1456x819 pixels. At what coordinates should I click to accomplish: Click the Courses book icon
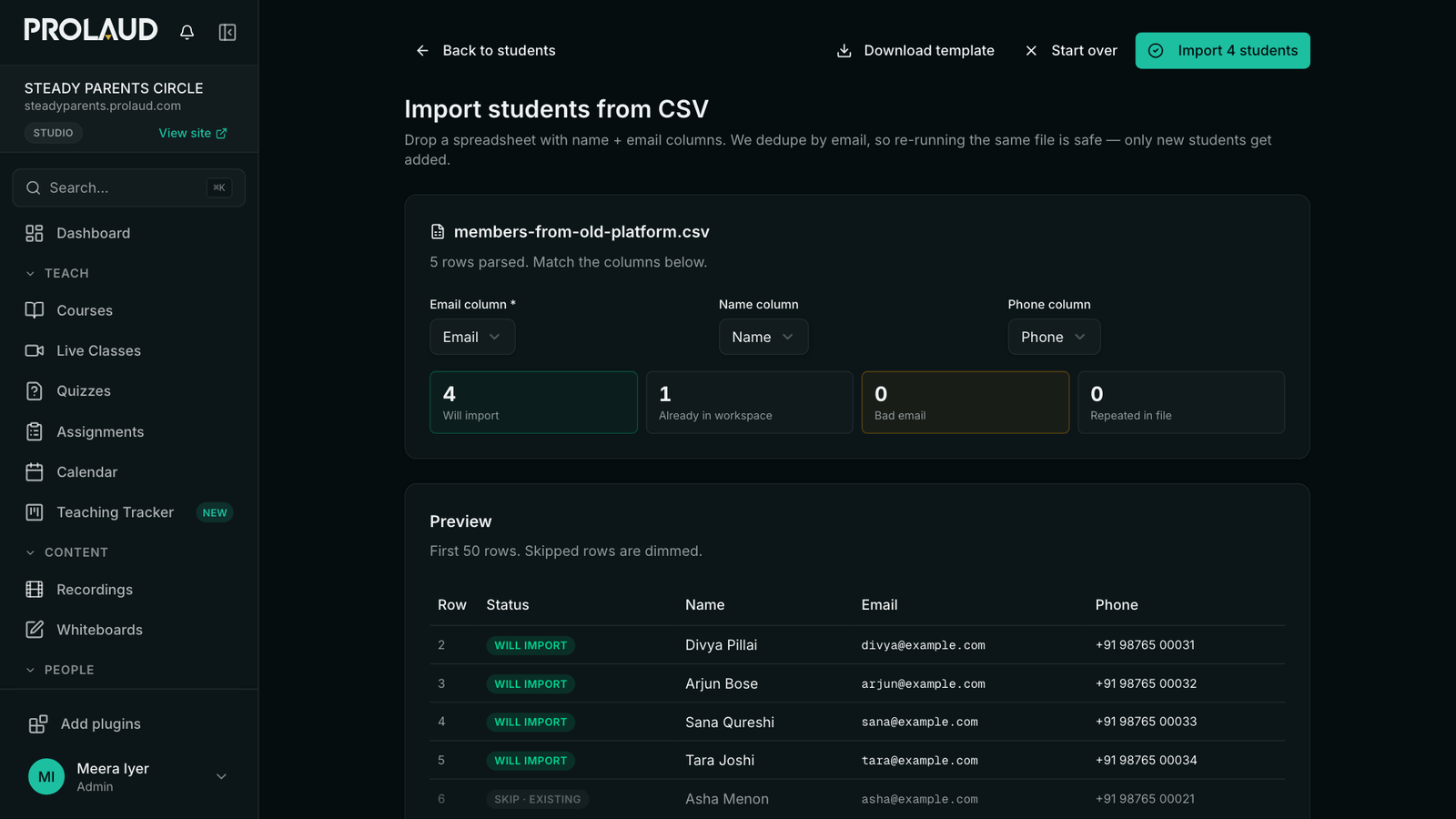35,310
